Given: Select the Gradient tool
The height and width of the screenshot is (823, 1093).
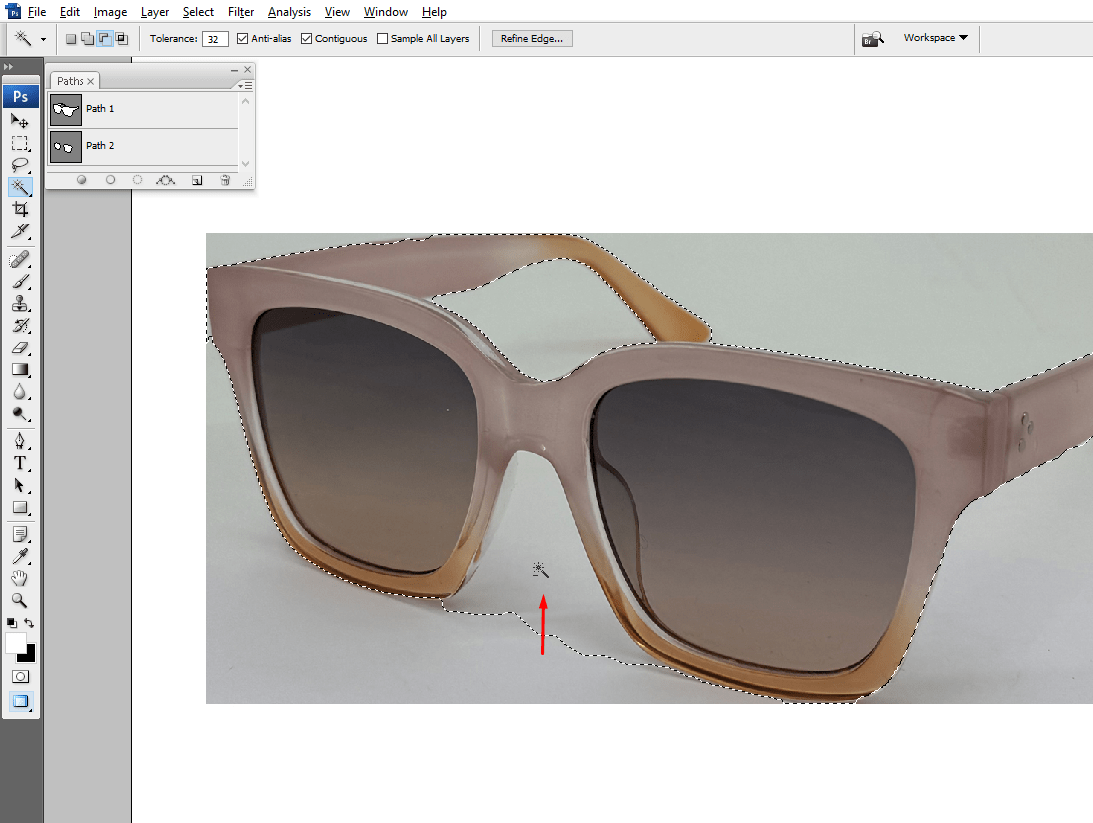Looking at the screenshot, I should pos(20,368).
